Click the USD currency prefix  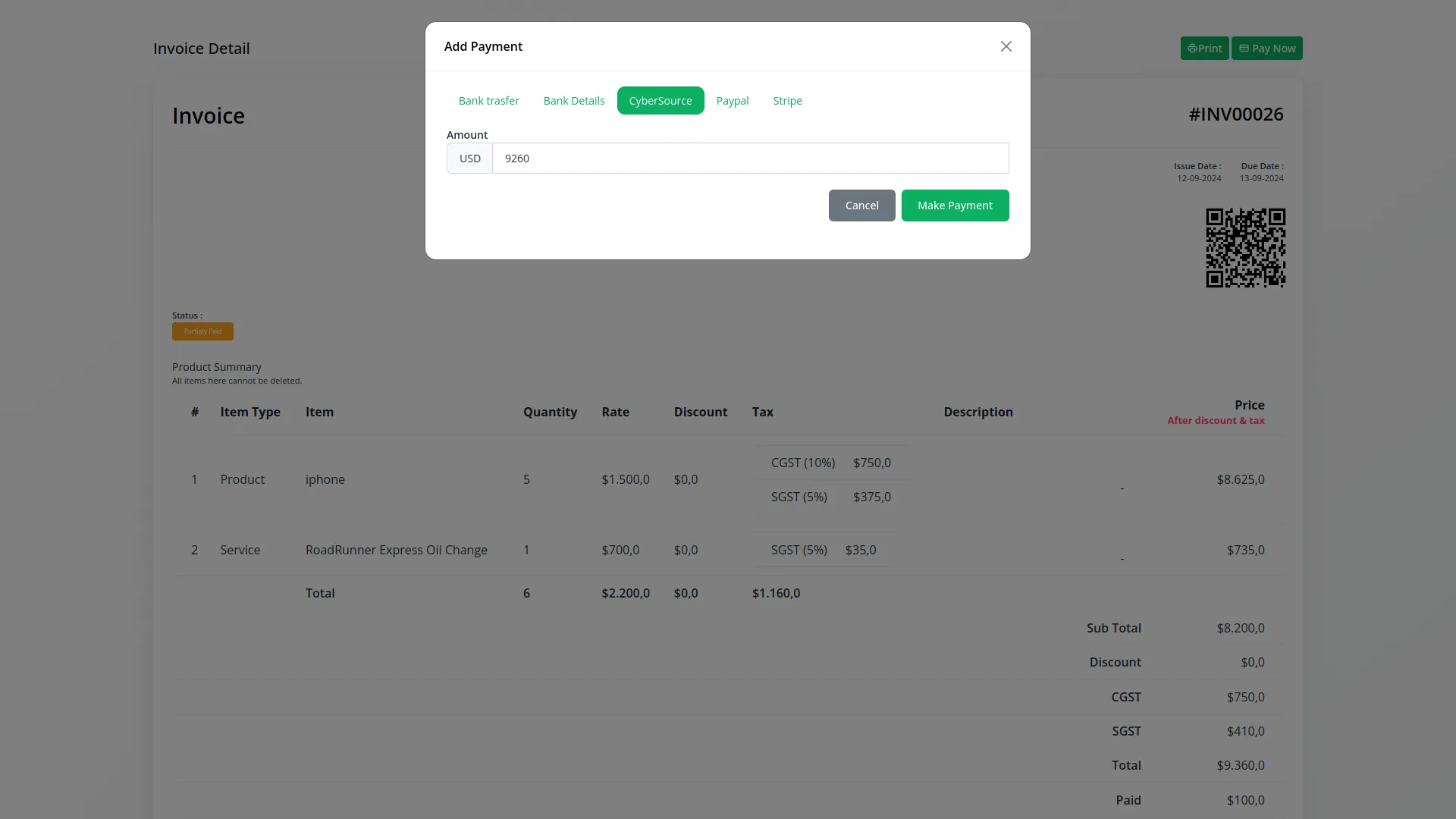[469, 158]
